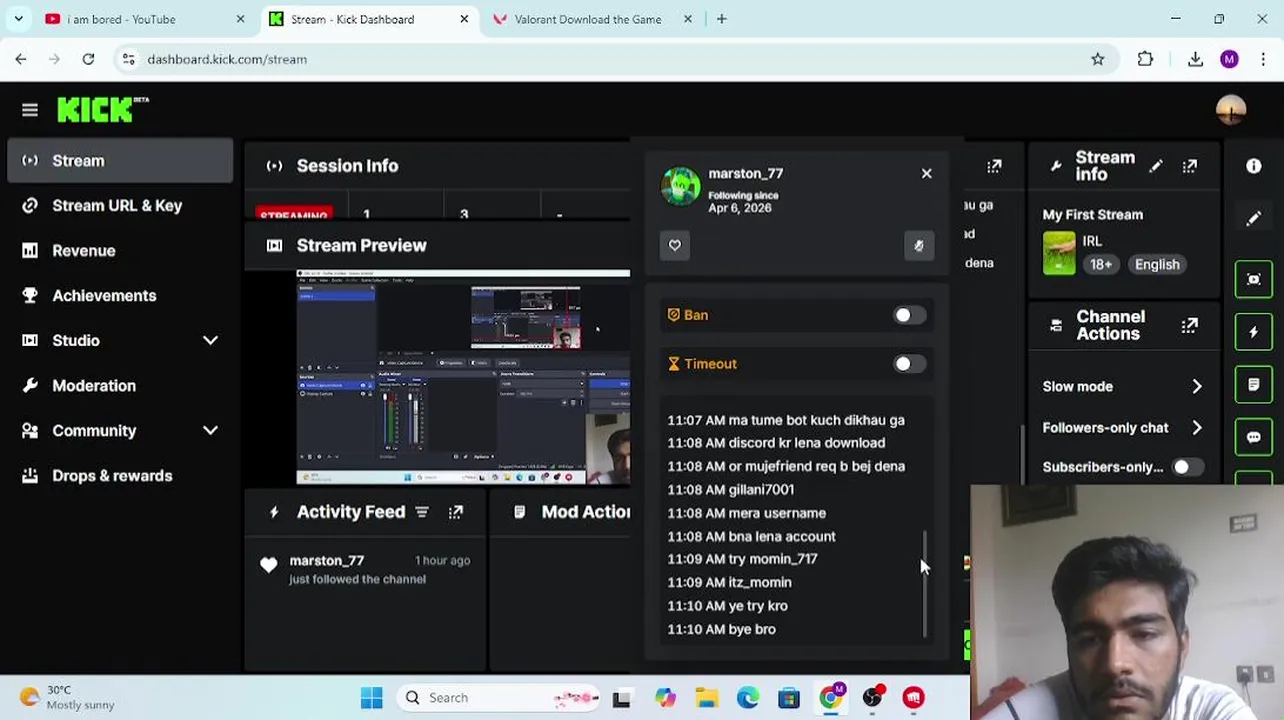
Task: Click the English language tag
Action: pyautogui.click(x=1157, y=265)
